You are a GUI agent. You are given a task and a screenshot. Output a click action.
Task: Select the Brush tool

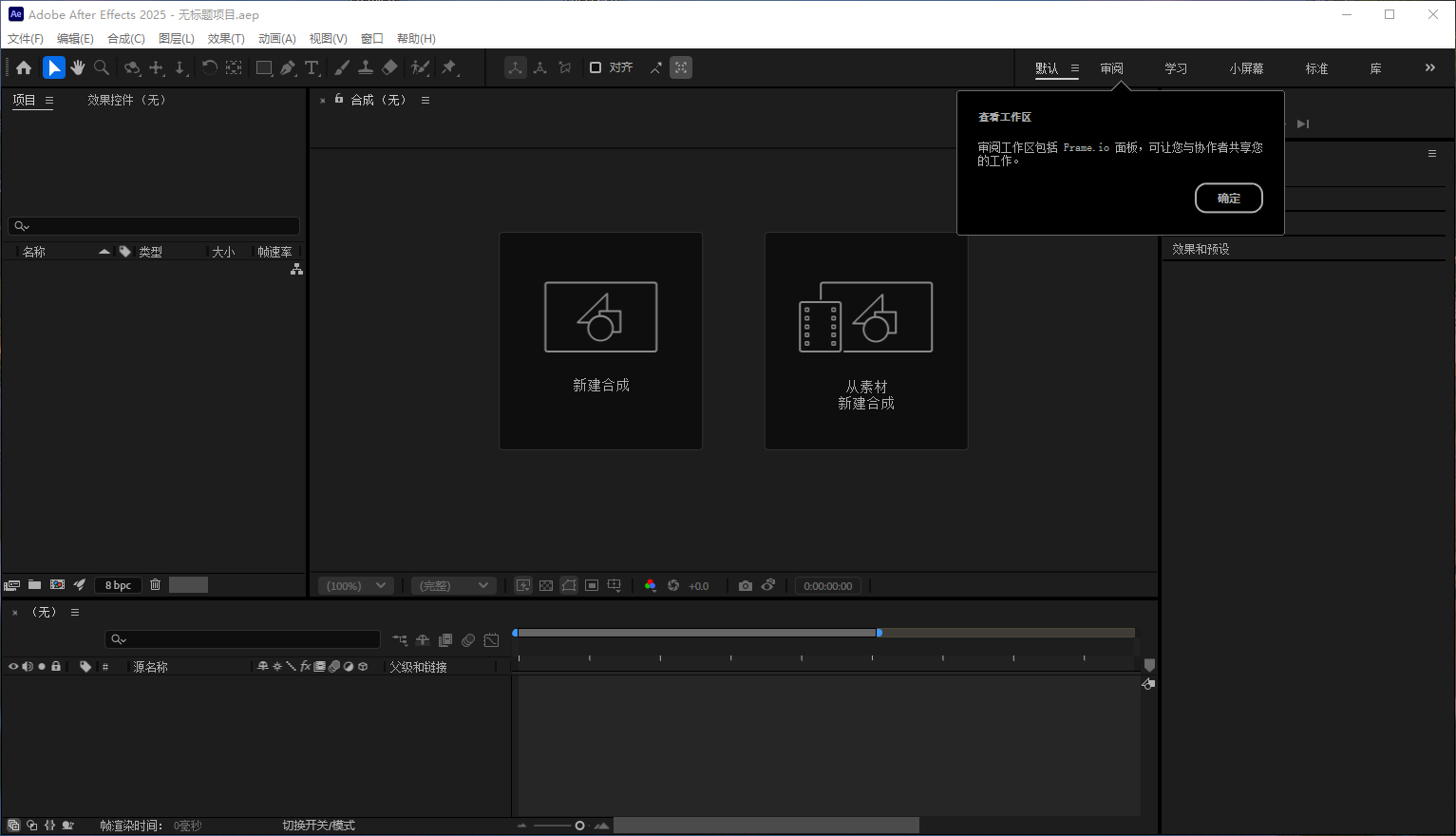point(342,67)
